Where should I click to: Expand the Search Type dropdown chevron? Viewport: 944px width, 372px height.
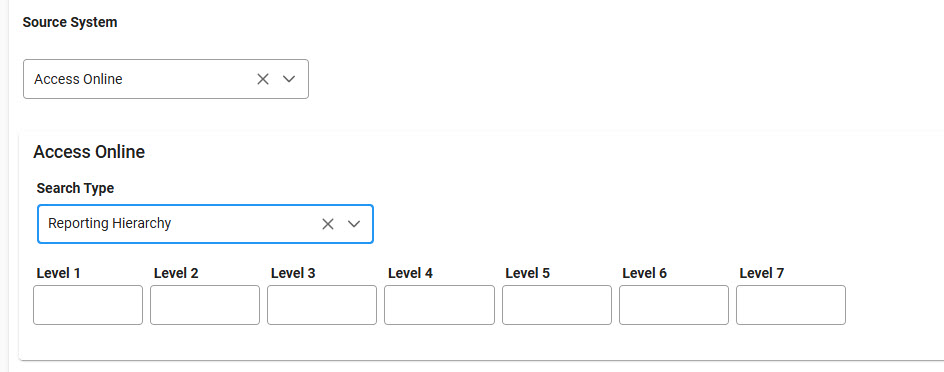pos(354,224)
